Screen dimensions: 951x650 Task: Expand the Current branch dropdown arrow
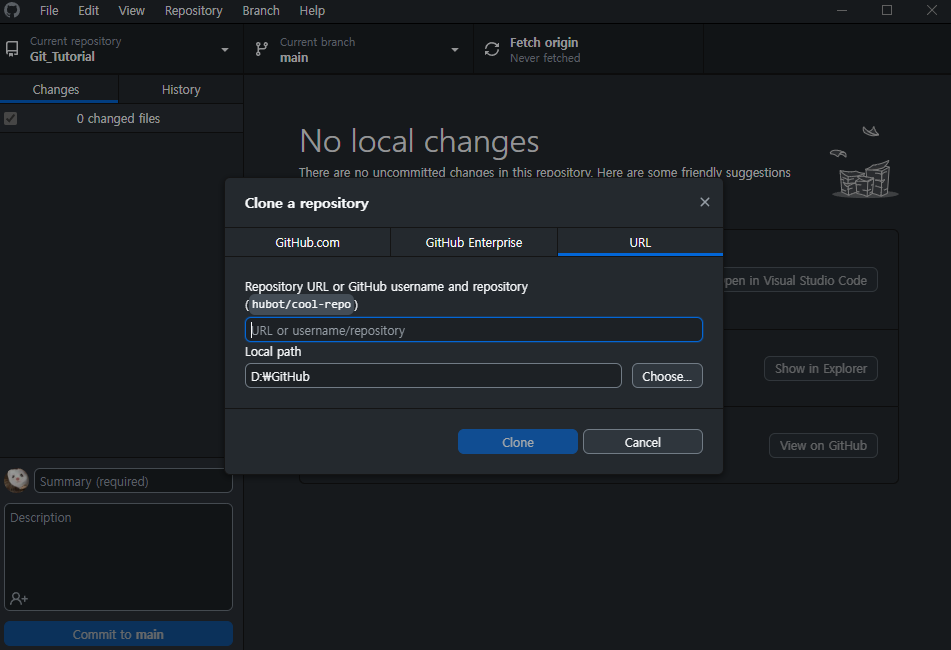[455, 50]
